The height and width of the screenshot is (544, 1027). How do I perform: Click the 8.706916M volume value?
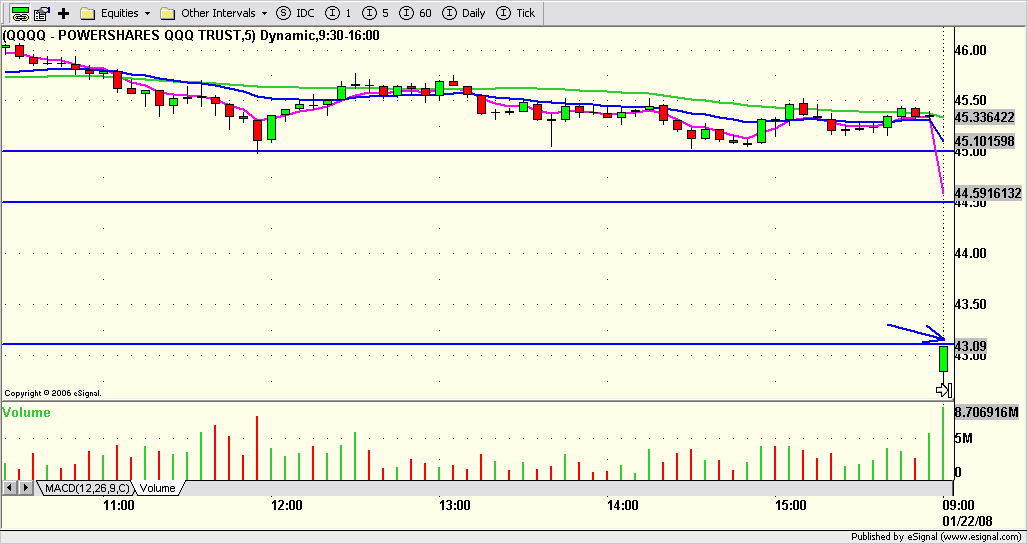point(986,412)
